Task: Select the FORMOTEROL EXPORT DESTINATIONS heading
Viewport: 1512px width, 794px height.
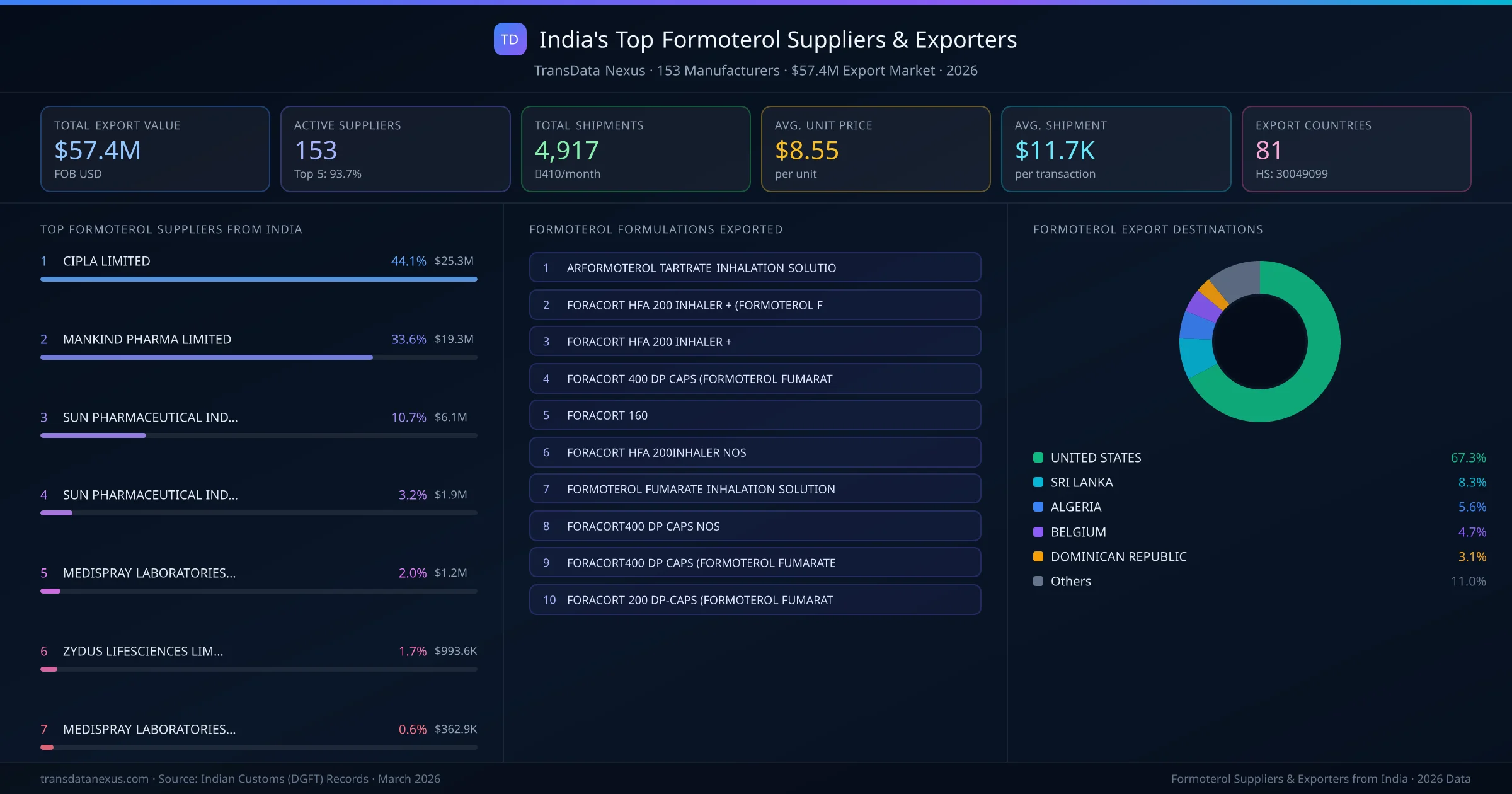Action: pos(1148,229)
